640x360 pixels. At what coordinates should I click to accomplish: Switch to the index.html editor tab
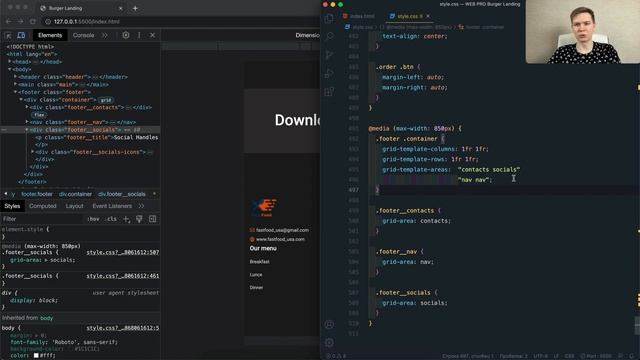click(359, 16)
